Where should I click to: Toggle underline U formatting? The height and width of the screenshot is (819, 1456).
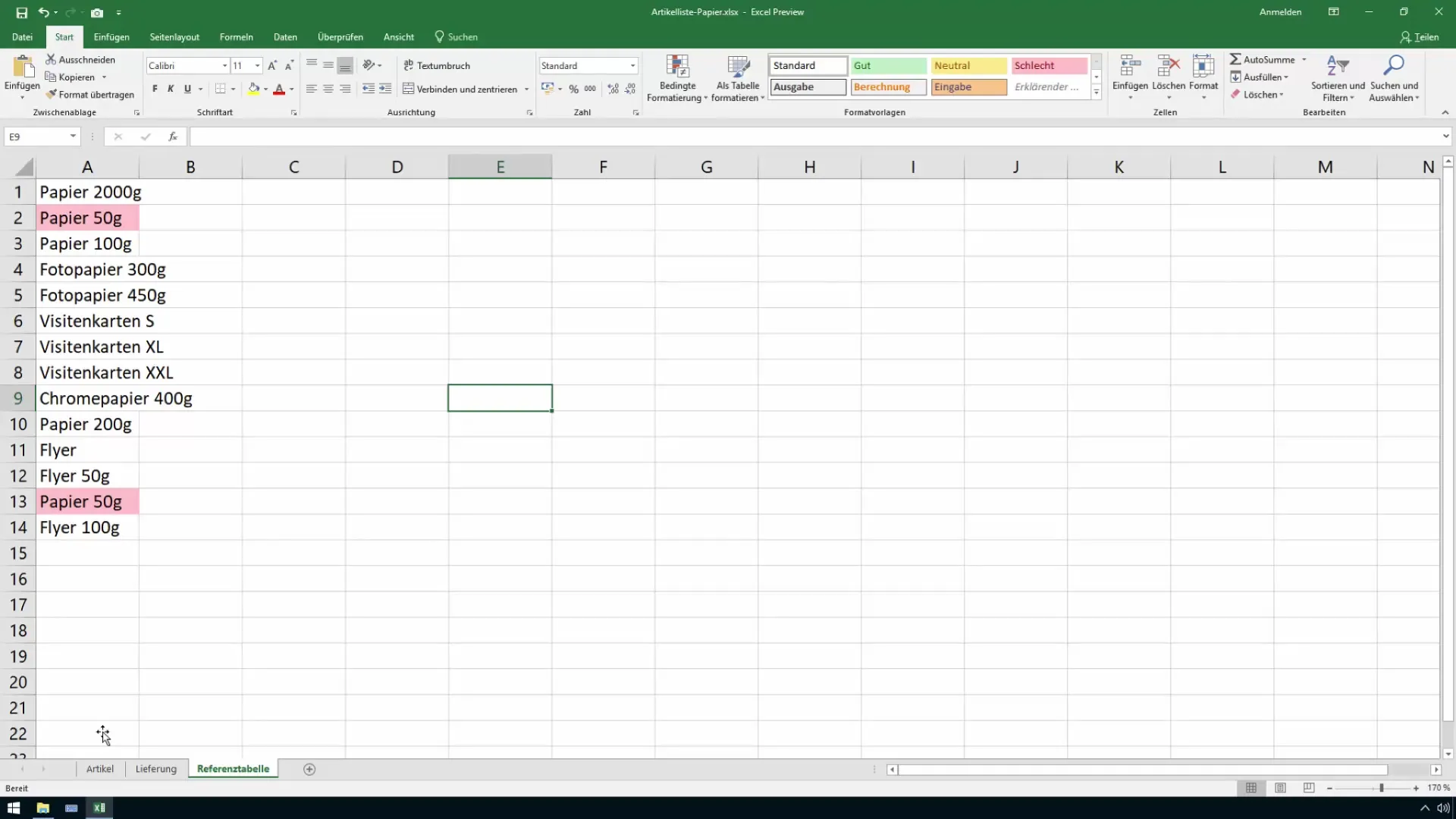(187, 89)
